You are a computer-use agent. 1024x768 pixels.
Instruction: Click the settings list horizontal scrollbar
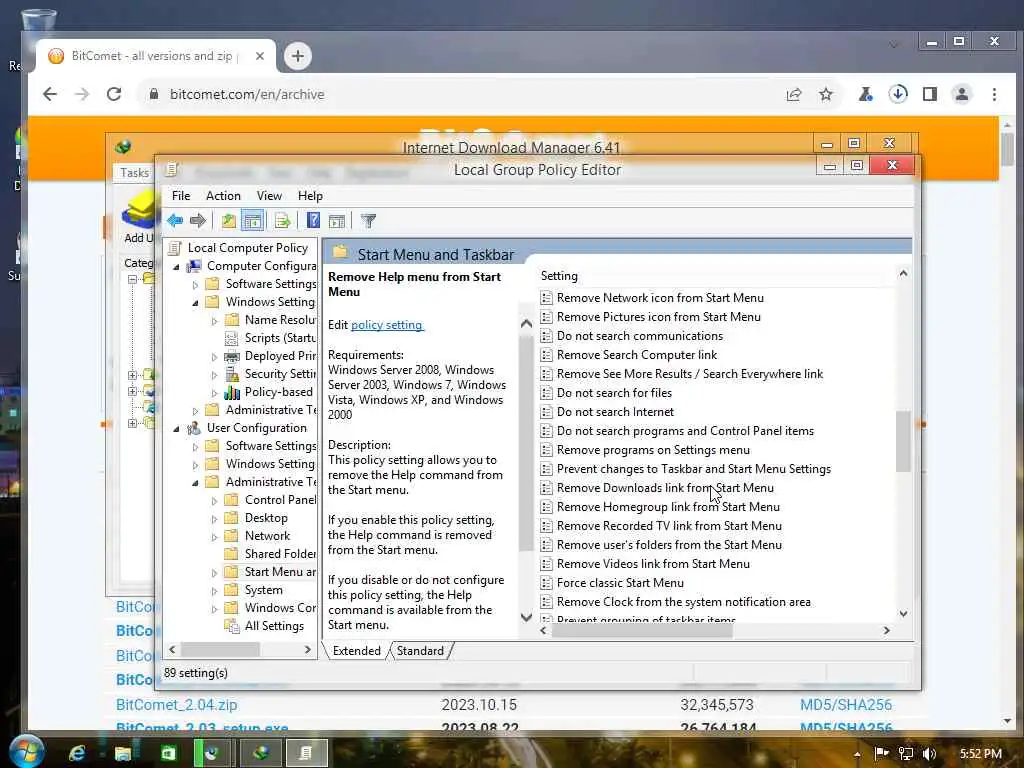pos(643,631)
